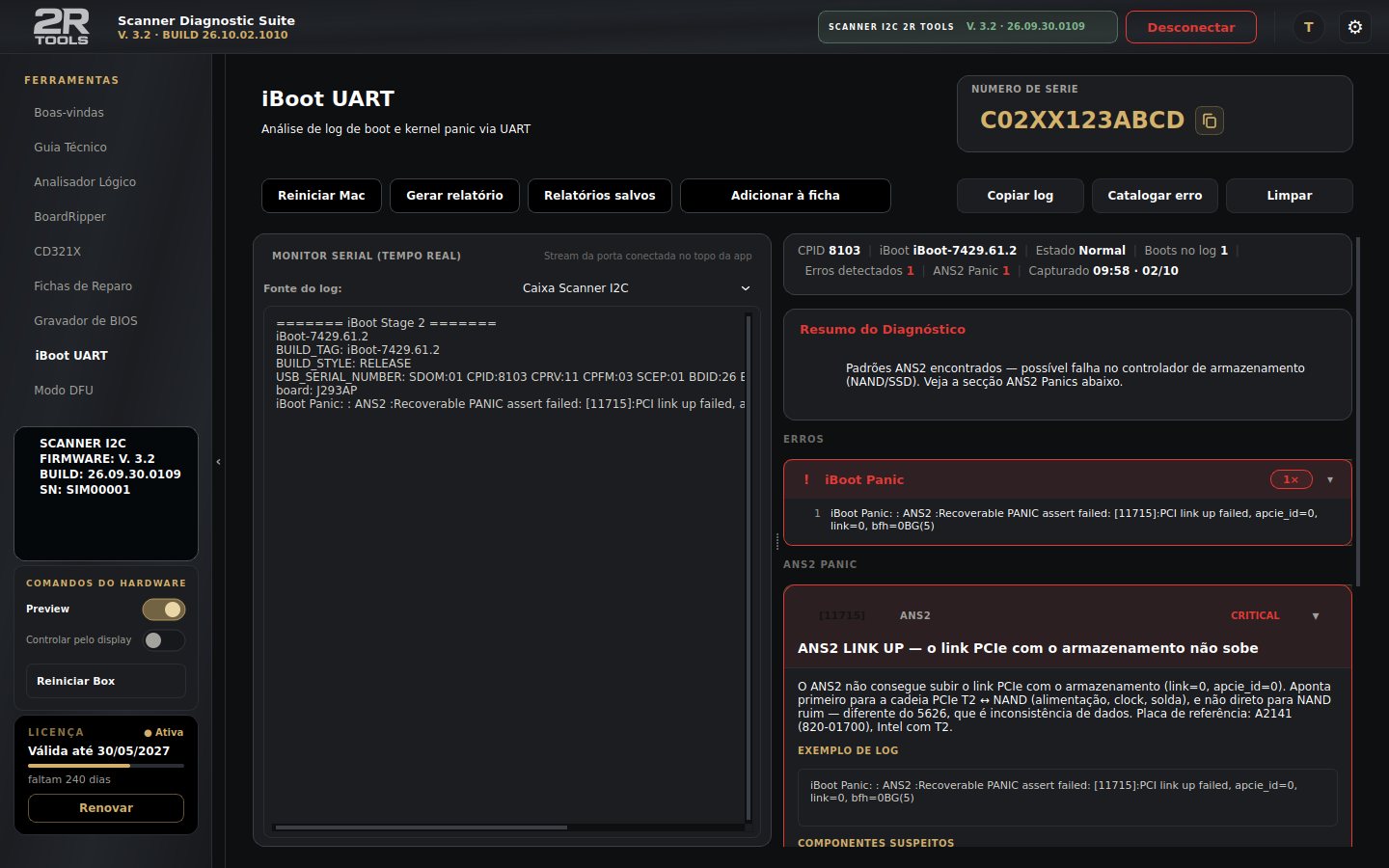Click Reiniciar Box button
This screenshot has width=1389, height=868.
(x=106, y=681)
